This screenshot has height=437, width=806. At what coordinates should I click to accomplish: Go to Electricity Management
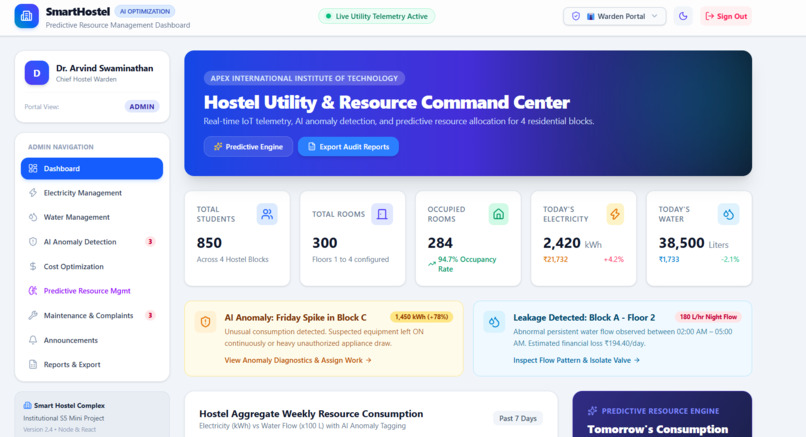click(92, 193)
